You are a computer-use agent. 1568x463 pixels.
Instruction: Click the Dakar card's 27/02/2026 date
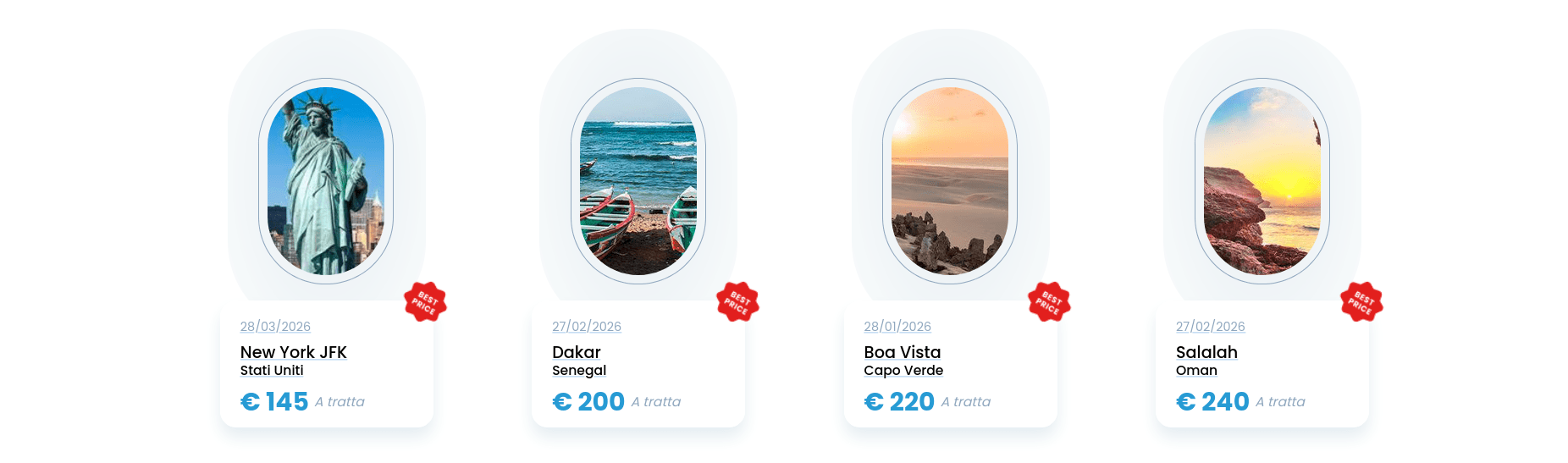coord(587,327)
